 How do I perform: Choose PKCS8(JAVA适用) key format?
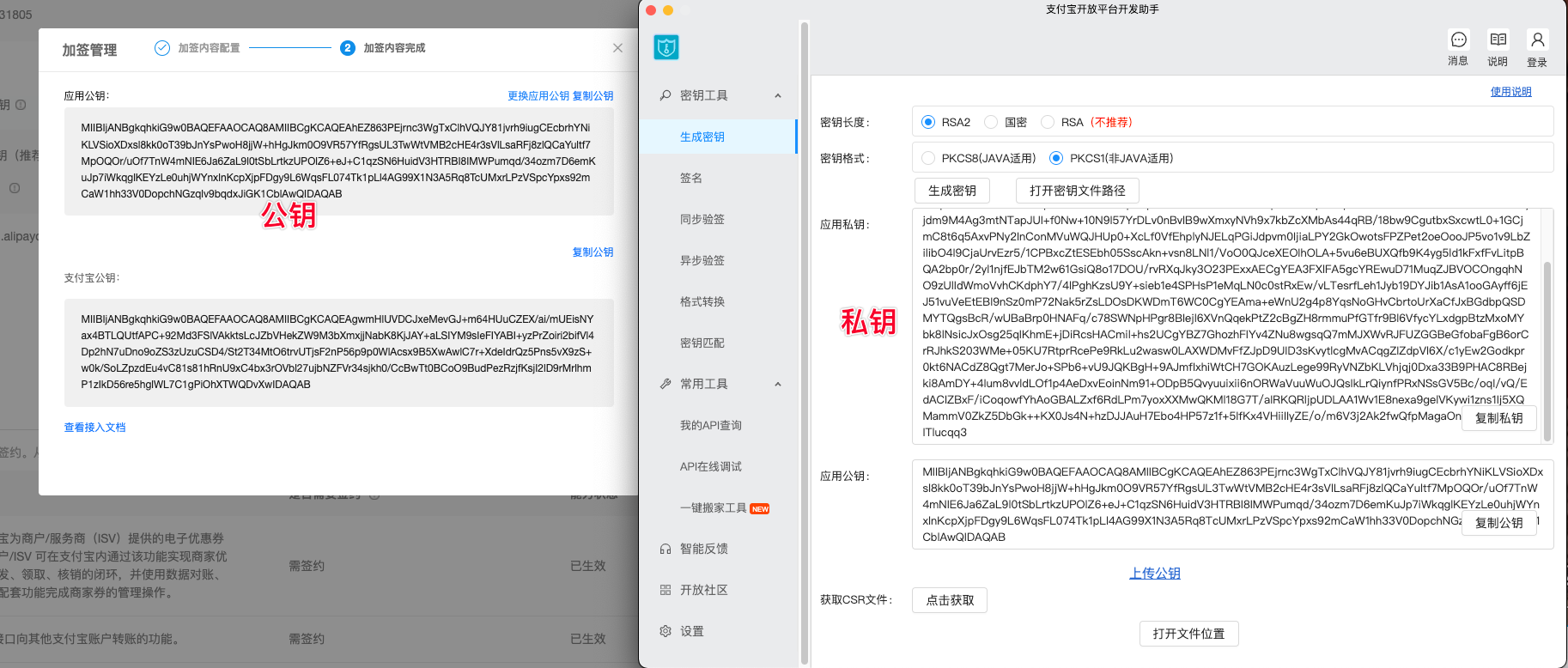[928, 158]
